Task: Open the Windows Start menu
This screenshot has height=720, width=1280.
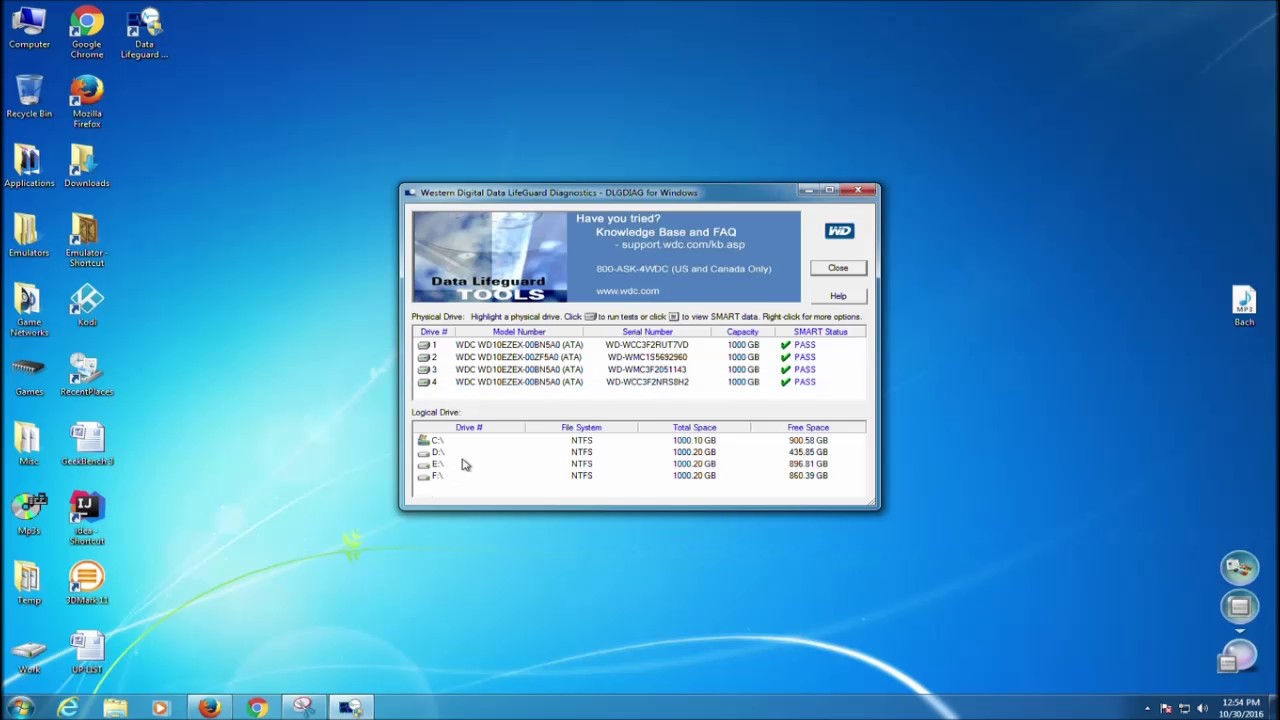Action: coord(21,707)
